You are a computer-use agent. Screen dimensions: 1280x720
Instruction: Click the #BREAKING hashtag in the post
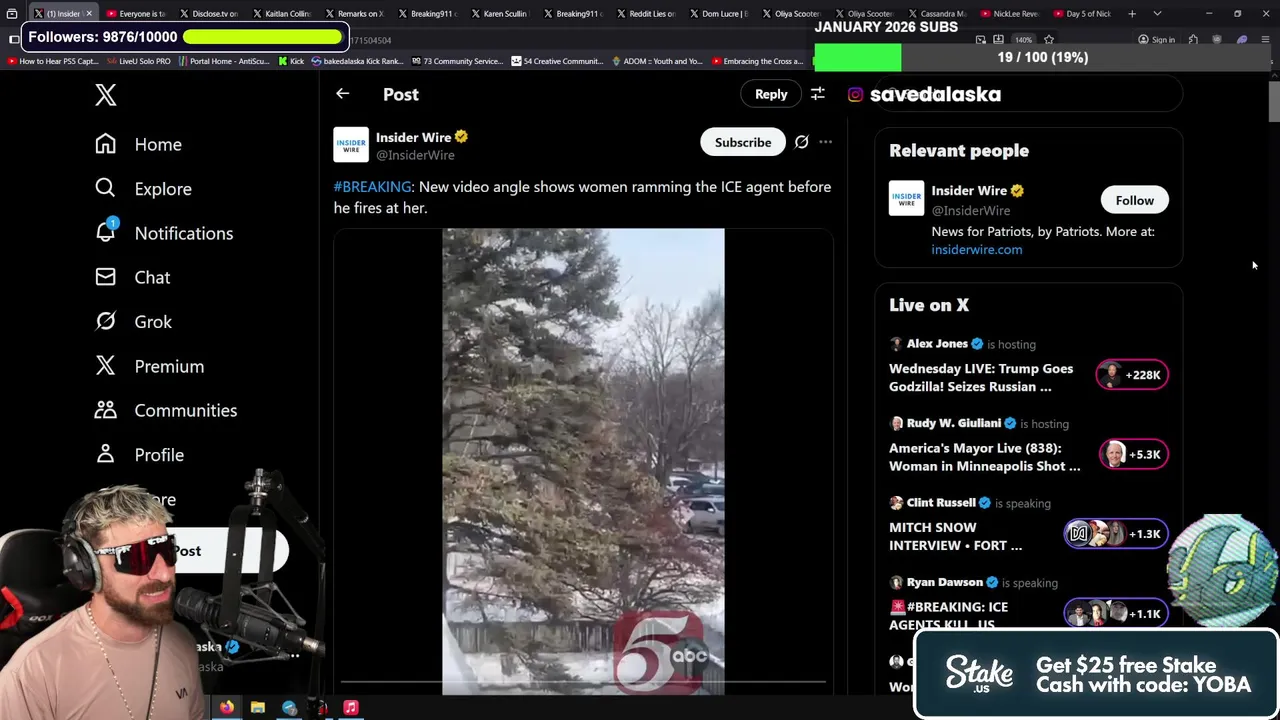click(372, 187)
